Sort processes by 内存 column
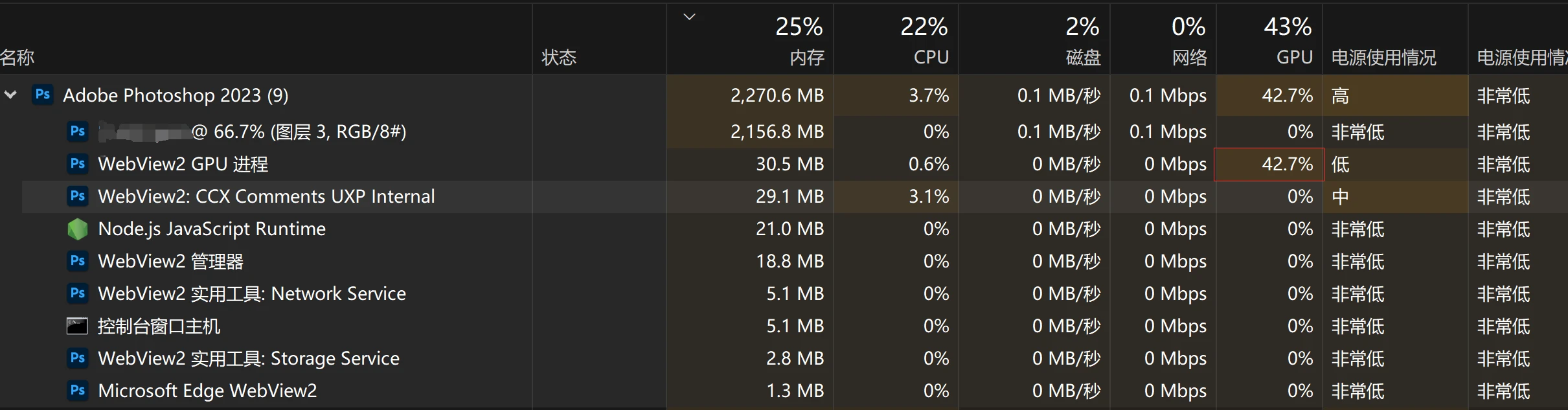The width and height of the screenshot is (1568, 410). [806, 58]
